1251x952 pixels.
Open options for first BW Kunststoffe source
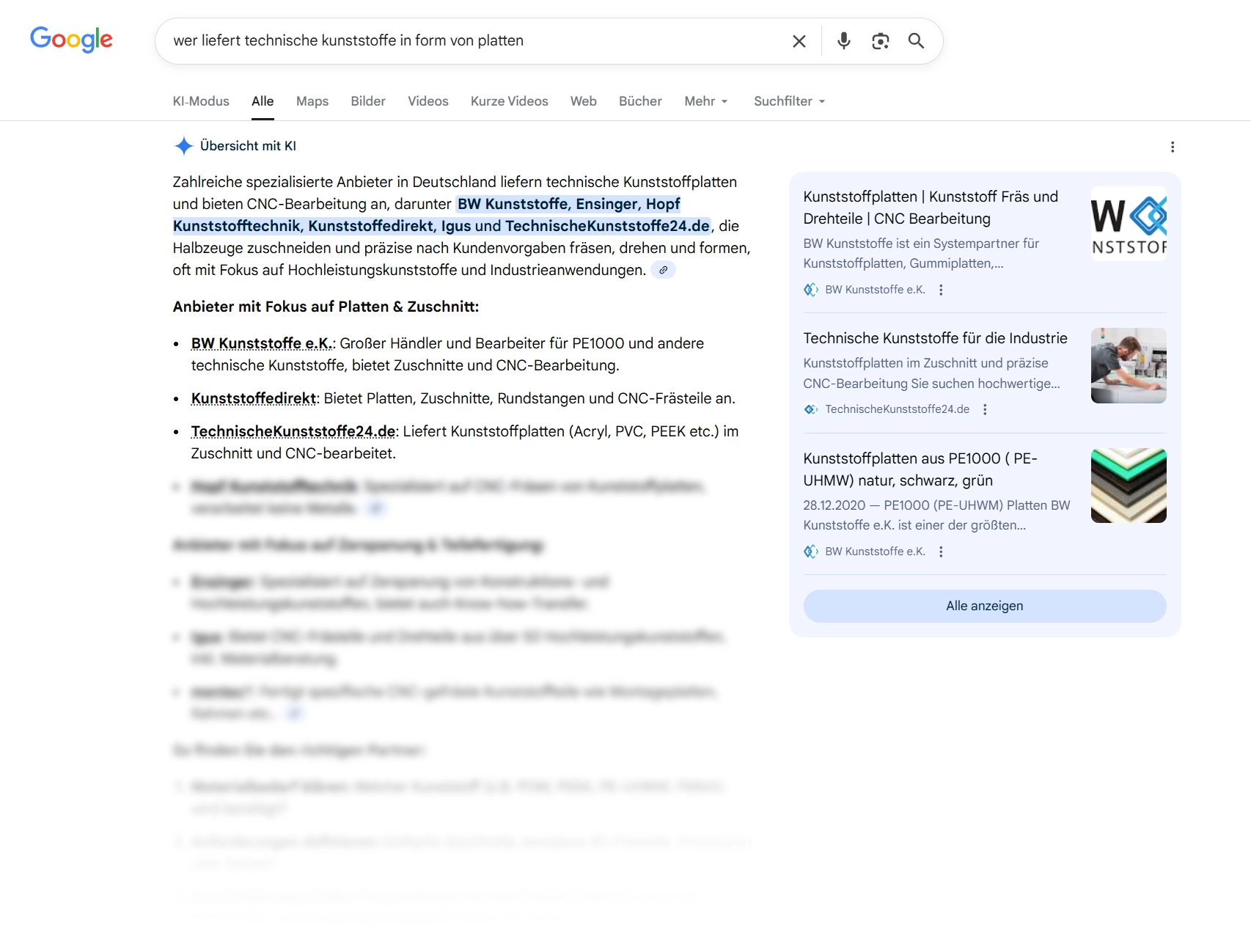click(941, 290)
